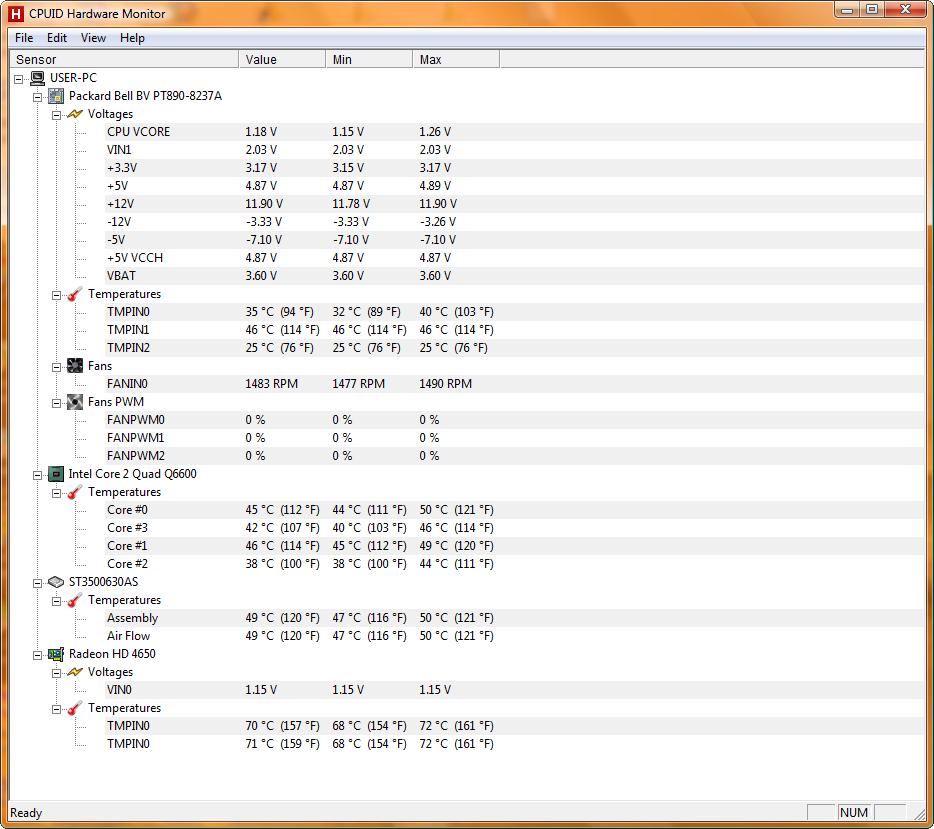Collapse the USER-PC root node
The width and height of the screenshot is (934, 829).
18,79
